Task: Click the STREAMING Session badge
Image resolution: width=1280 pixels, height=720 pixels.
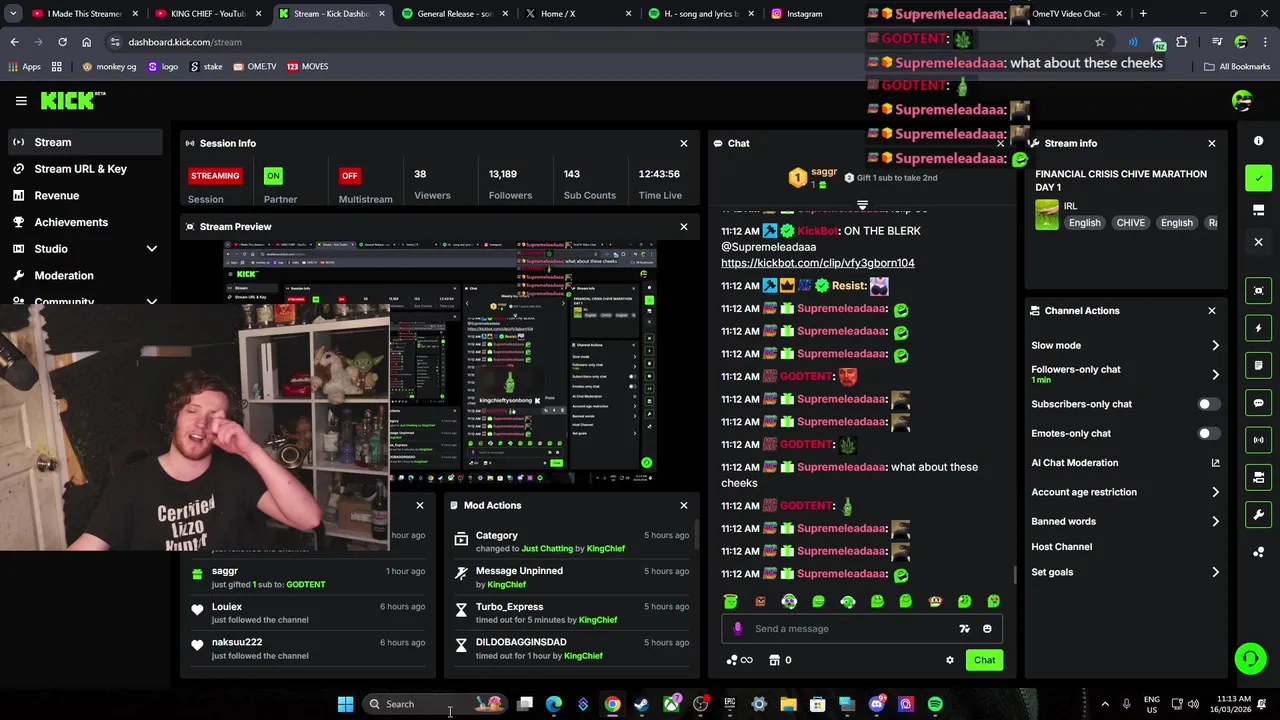Action: 215,176
